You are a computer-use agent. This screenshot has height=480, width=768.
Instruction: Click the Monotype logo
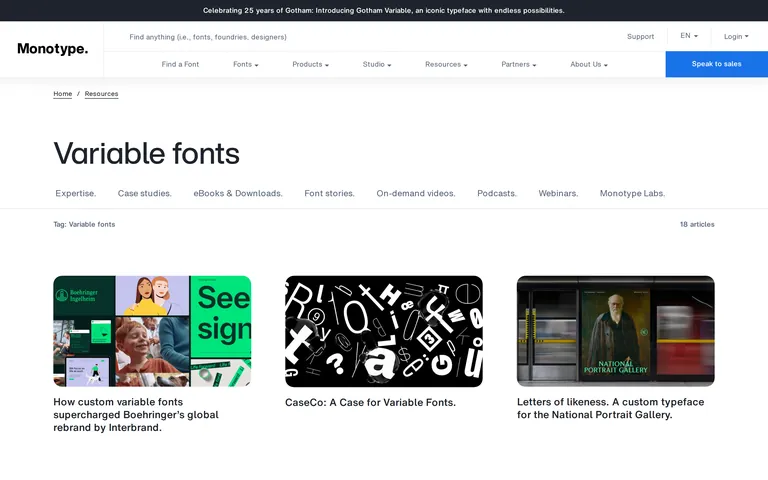click(x=52, y=48)
